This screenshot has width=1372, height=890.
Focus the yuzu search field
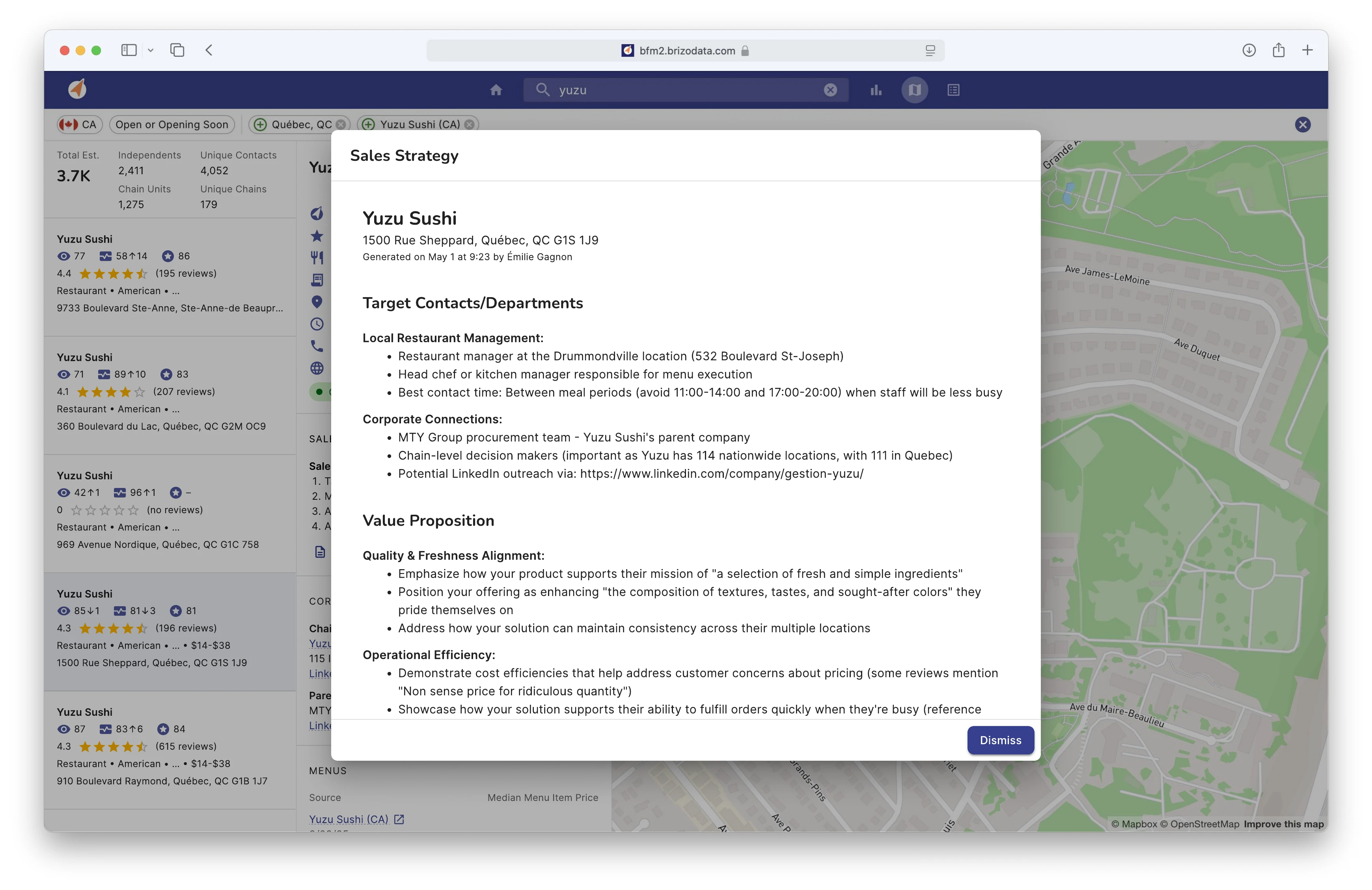click(686, 90)
